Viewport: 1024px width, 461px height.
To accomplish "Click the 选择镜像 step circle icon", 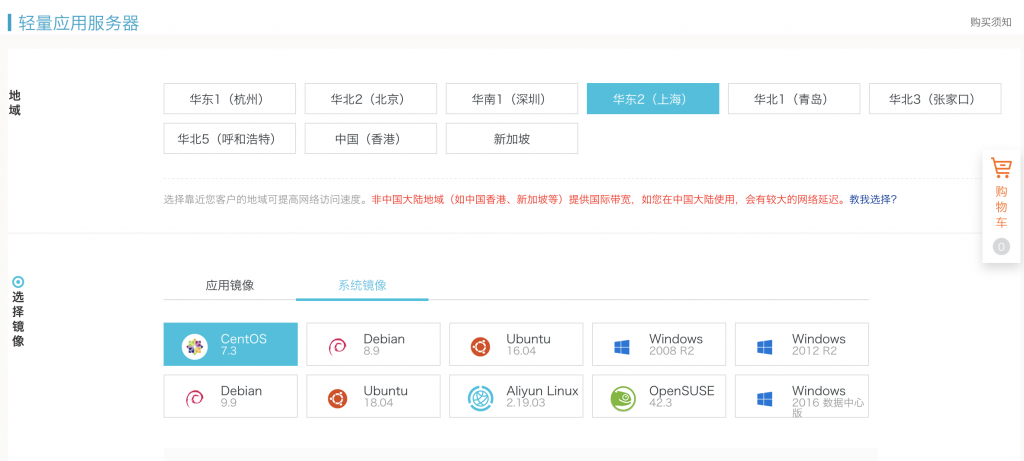I will pos(18,282).
